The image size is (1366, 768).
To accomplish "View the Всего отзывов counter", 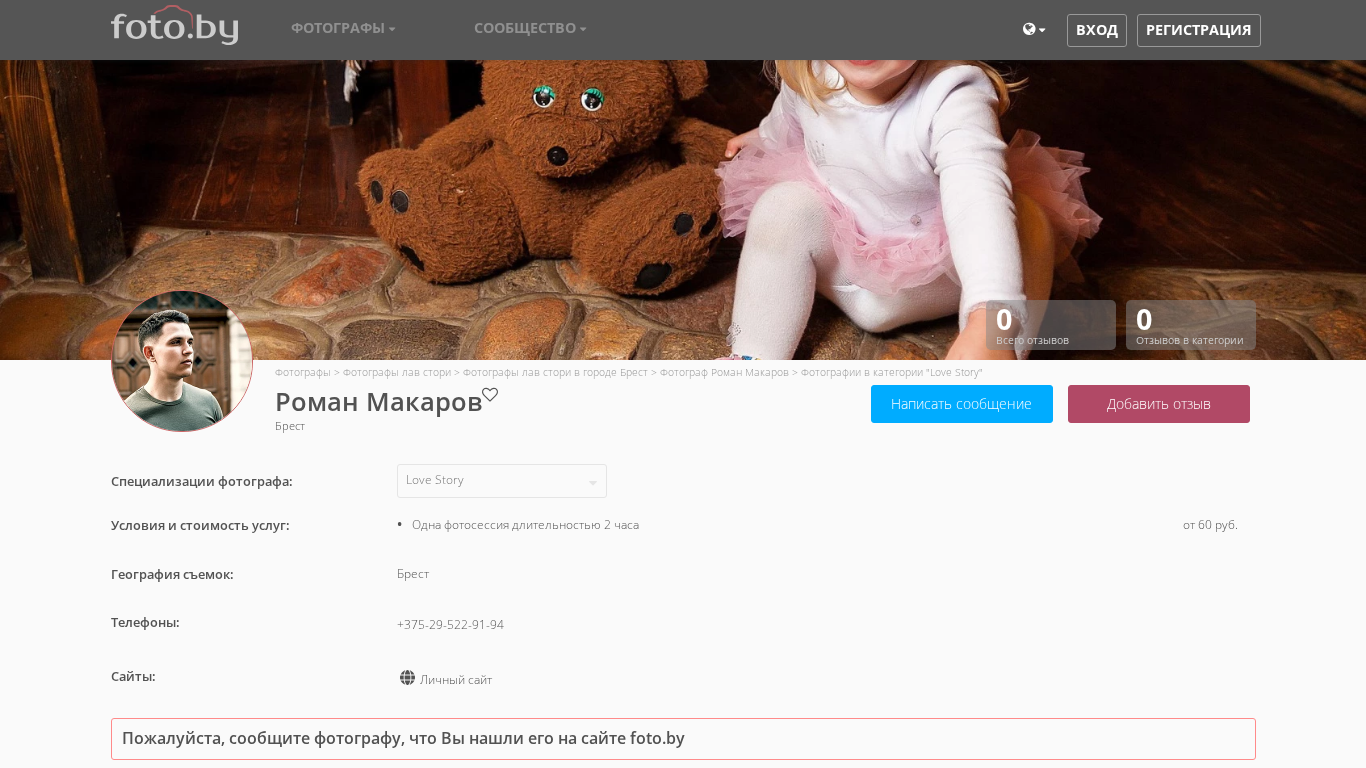I will click(x=1050, y=325).
